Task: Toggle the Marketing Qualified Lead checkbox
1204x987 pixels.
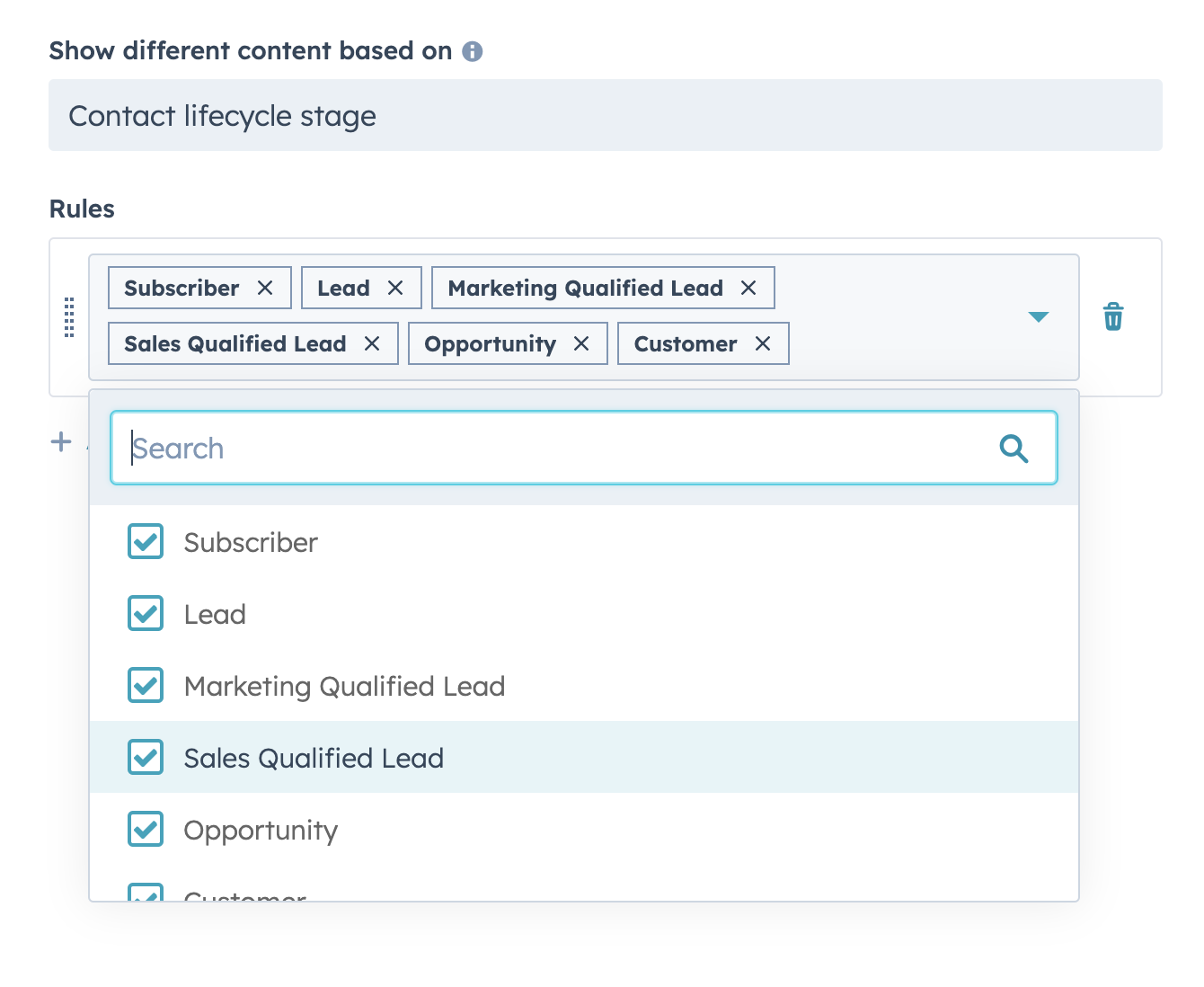Action: [145, 685]
